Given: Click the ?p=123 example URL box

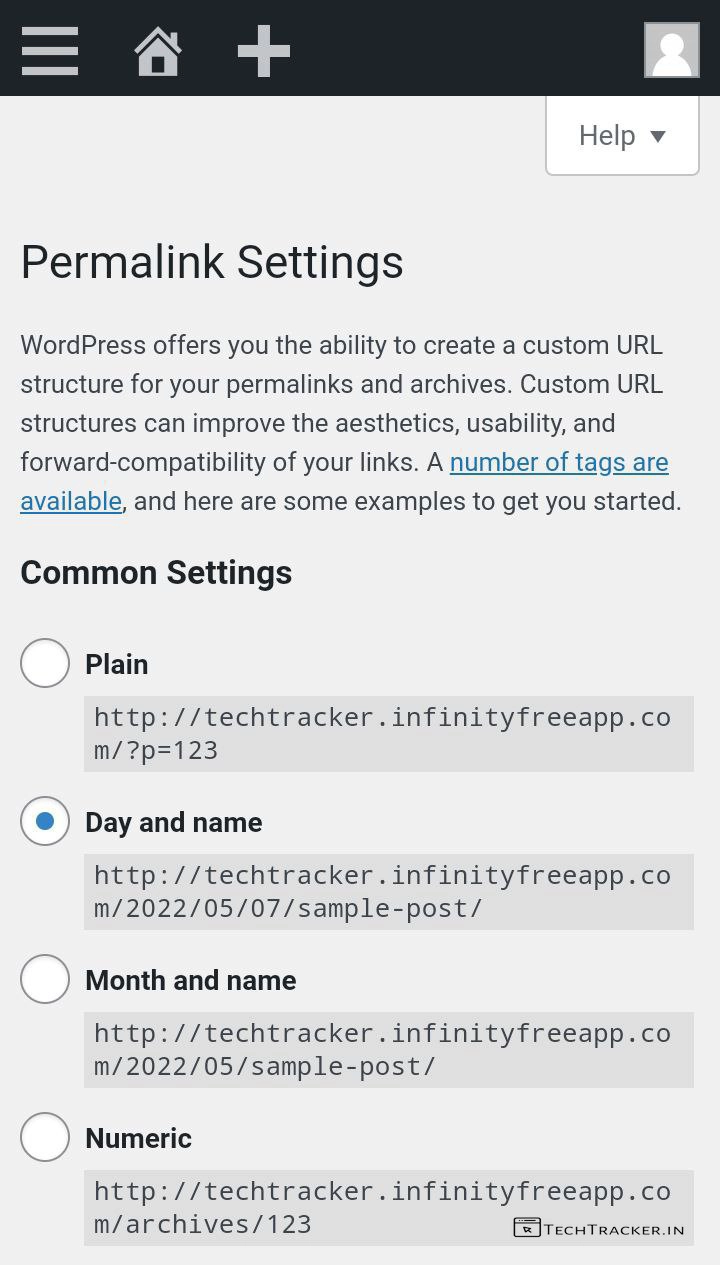Looking at the screenshot, I should click(x=388, y=733).
